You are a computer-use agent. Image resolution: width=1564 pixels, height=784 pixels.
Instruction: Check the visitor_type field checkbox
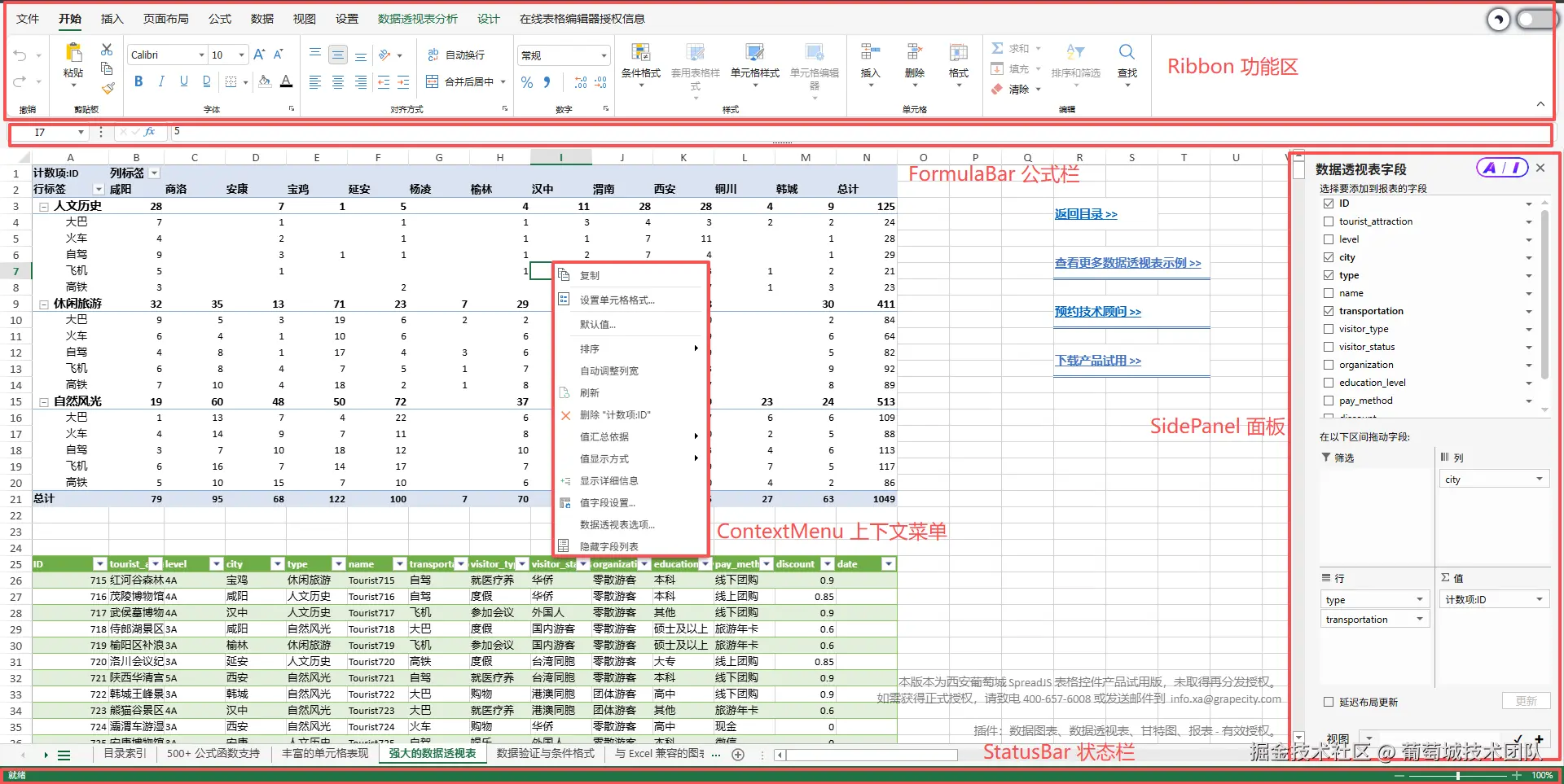pos(1329,329)
